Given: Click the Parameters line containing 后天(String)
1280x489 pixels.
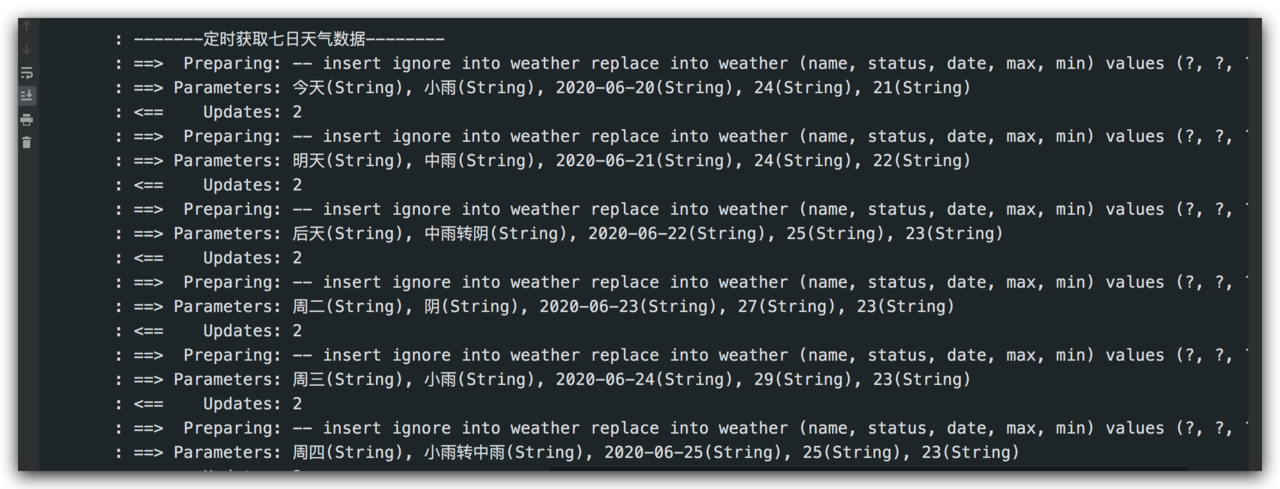Looking at the screenshot, I should (559, 234).
